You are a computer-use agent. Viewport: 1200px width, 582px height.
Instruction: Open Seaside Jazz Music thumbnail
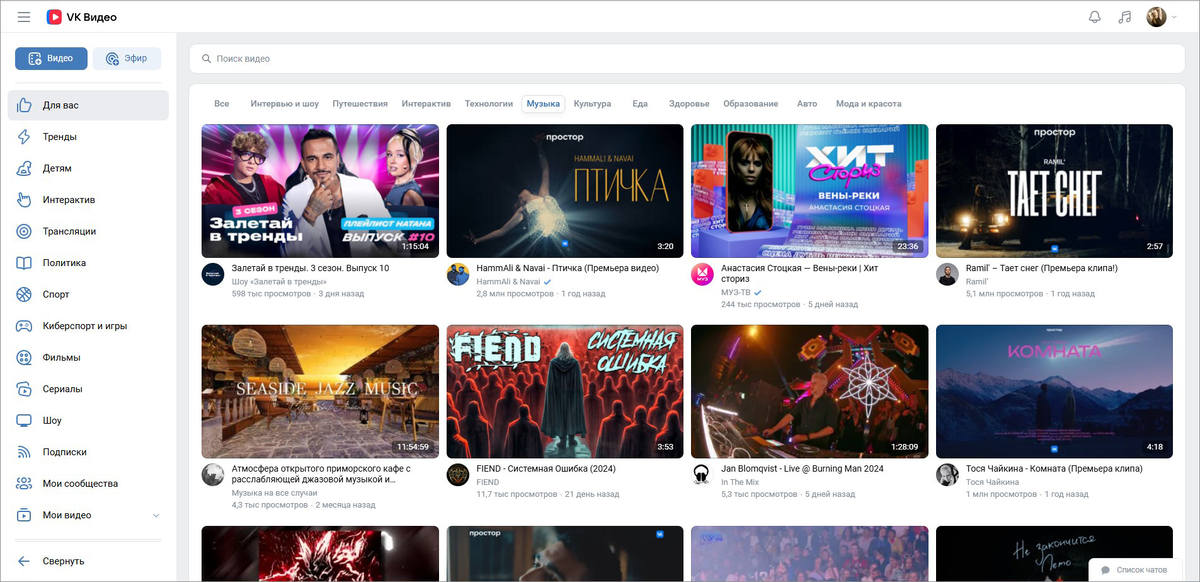[x=320, y=391]
